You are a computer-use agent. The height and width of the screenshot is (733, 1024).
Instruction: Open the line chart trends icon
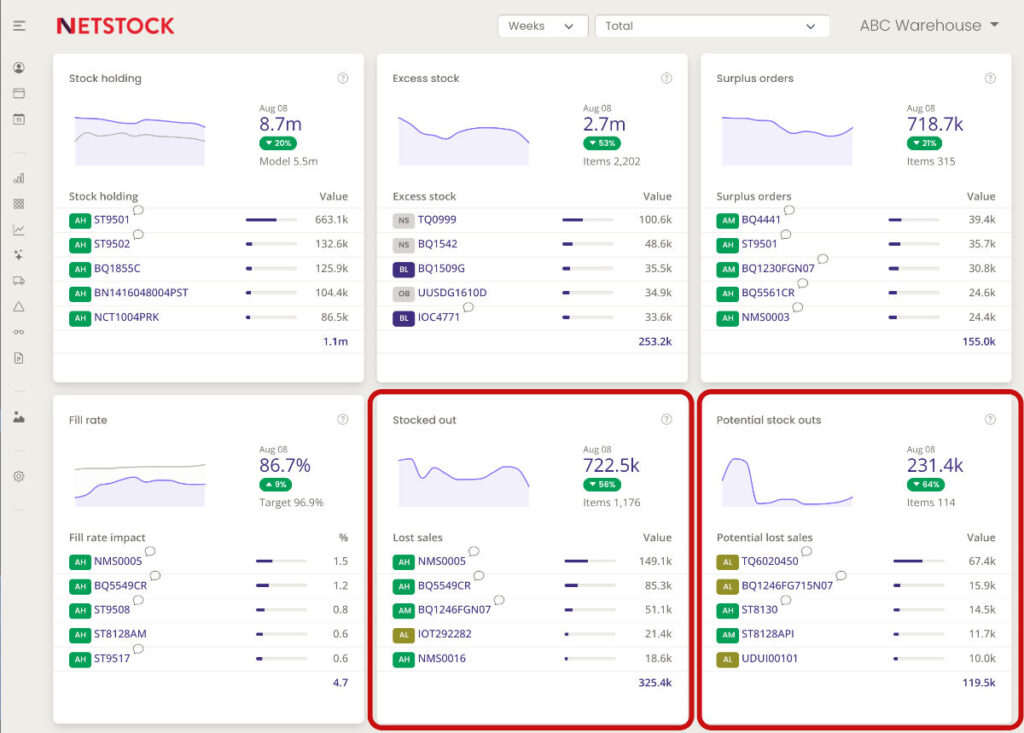[17, 228]
